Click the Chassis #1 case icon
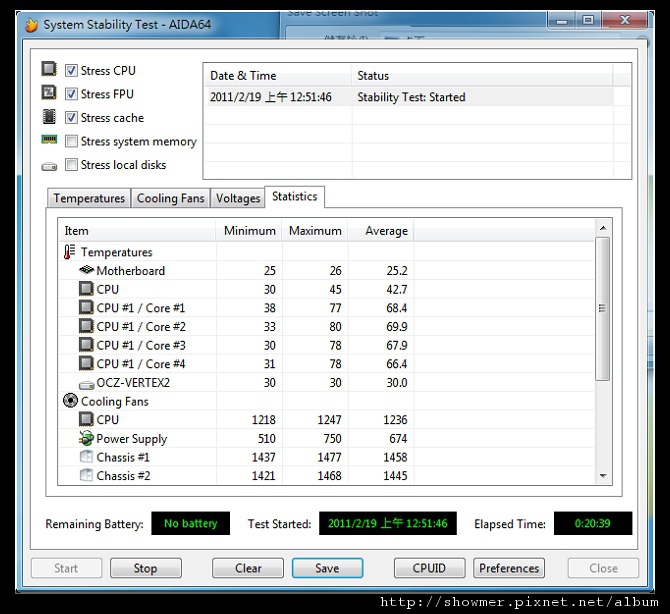This screenshot has width=670, height=614. pyautogui.click(x=86, y=456)
